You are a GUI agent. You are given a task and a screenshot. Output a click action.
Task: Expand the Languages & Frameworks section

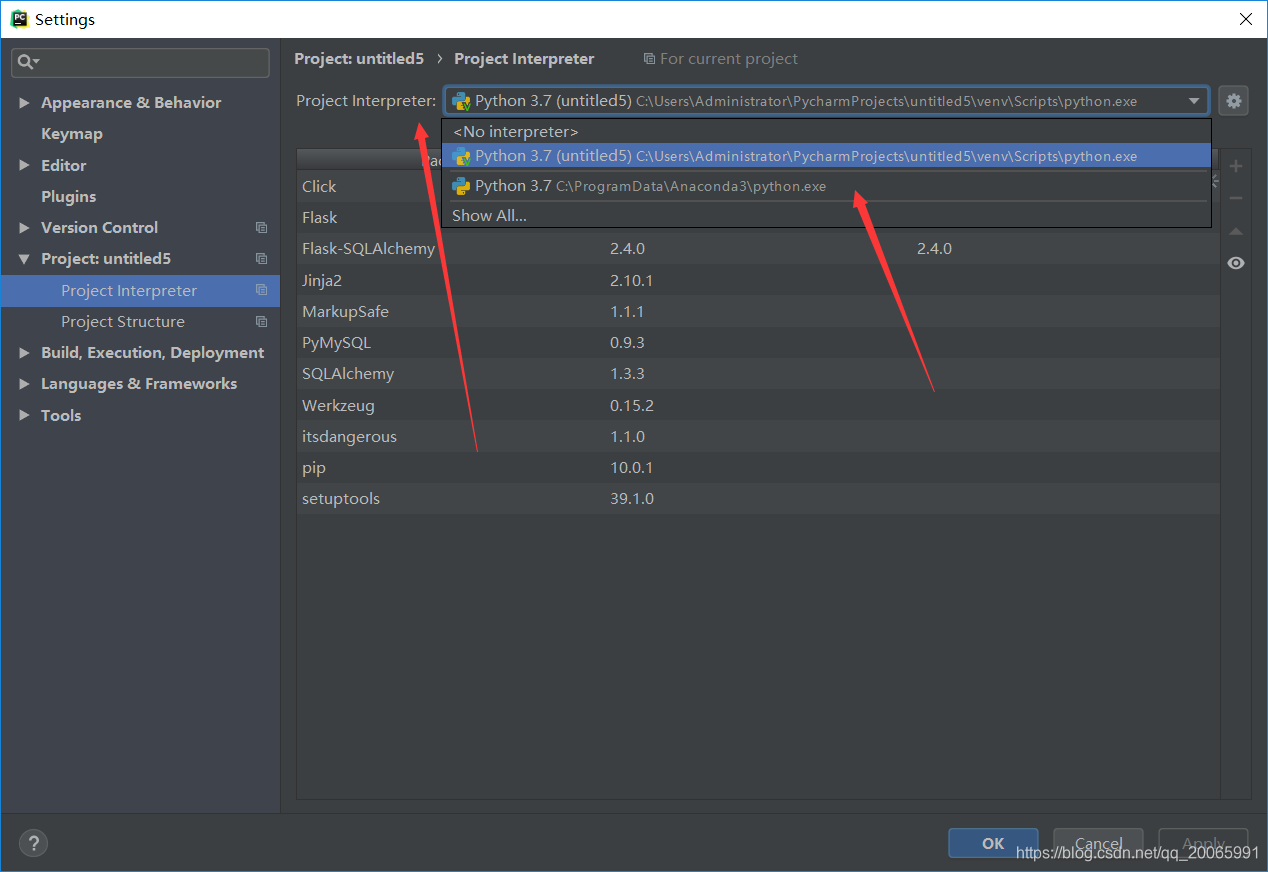pyautogui.click(x=24, y=384)
